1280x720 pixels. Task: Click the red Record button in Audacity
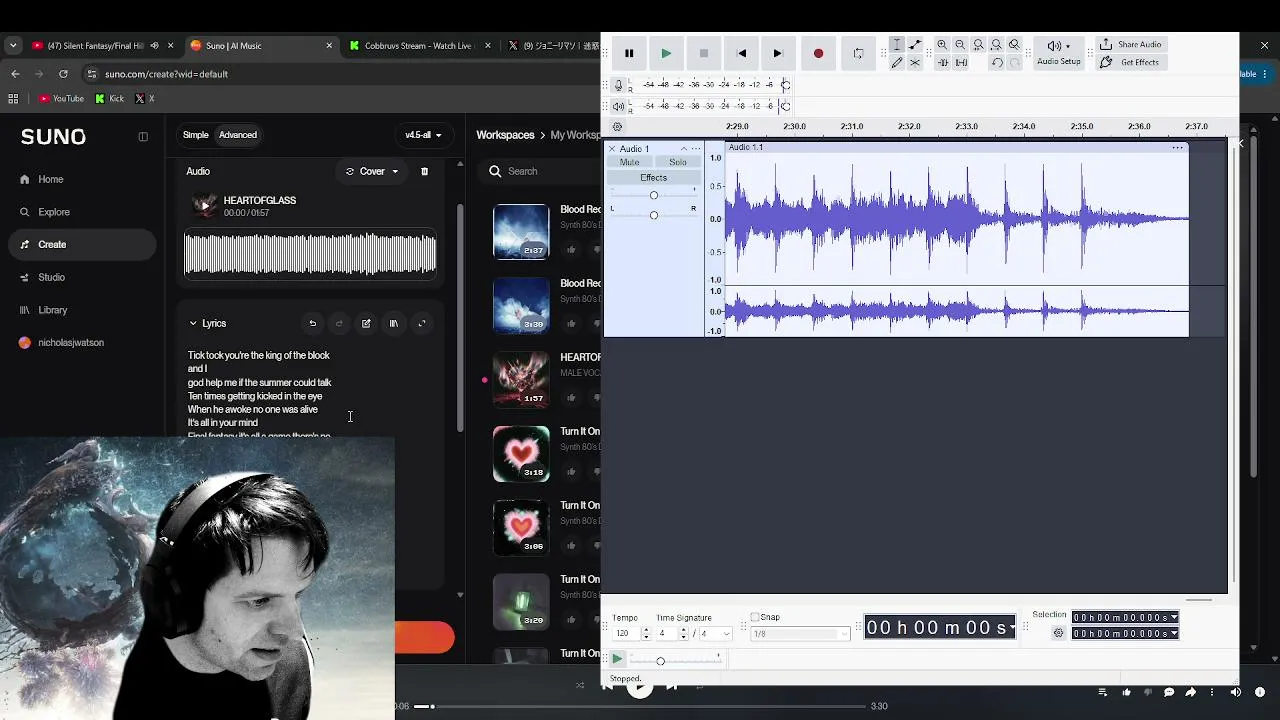point(818,53)
